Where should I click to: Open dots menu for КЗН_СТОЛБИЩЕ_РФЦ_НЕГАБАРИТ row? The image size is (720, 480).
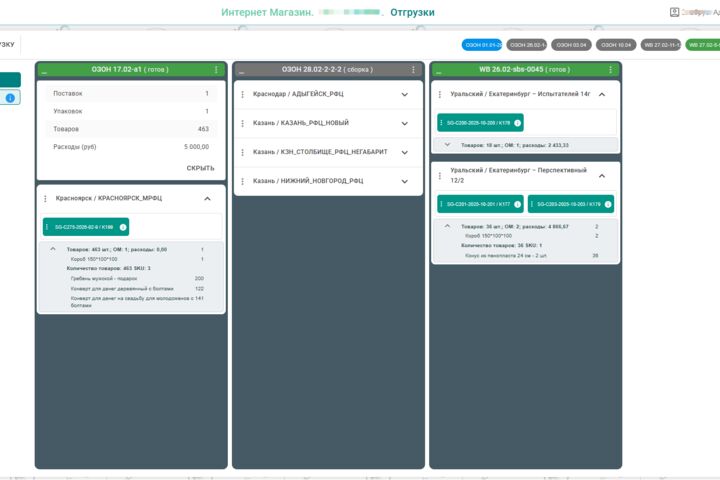point(242,152)
